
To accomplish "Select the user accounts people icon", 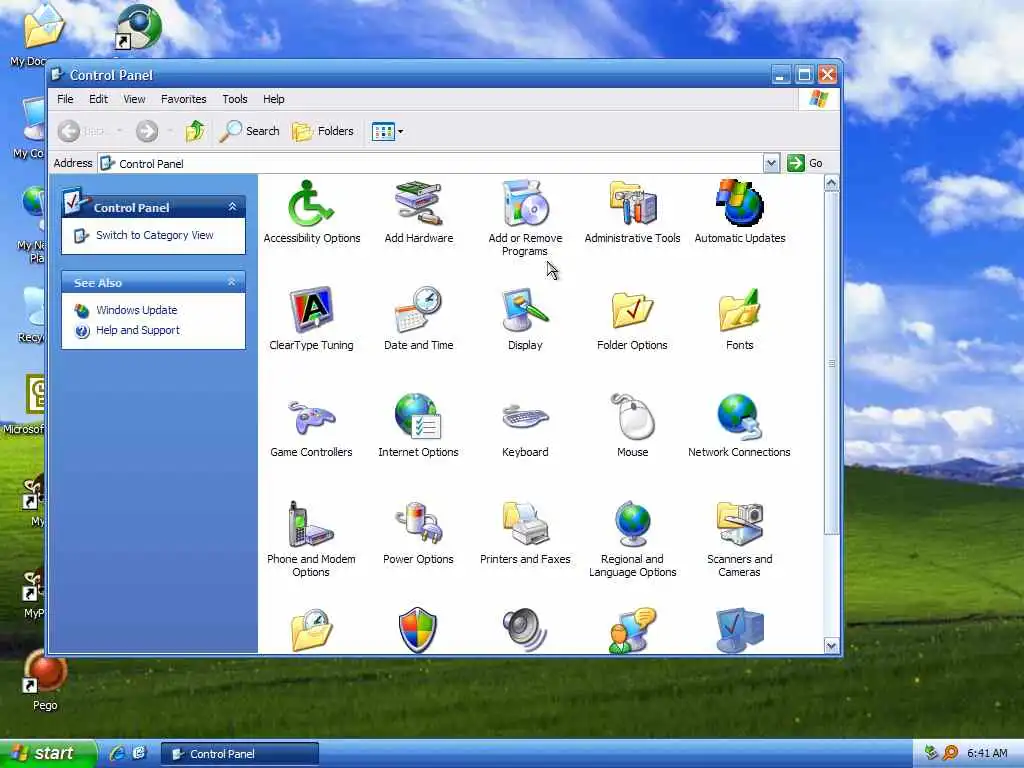I will 632,630.
